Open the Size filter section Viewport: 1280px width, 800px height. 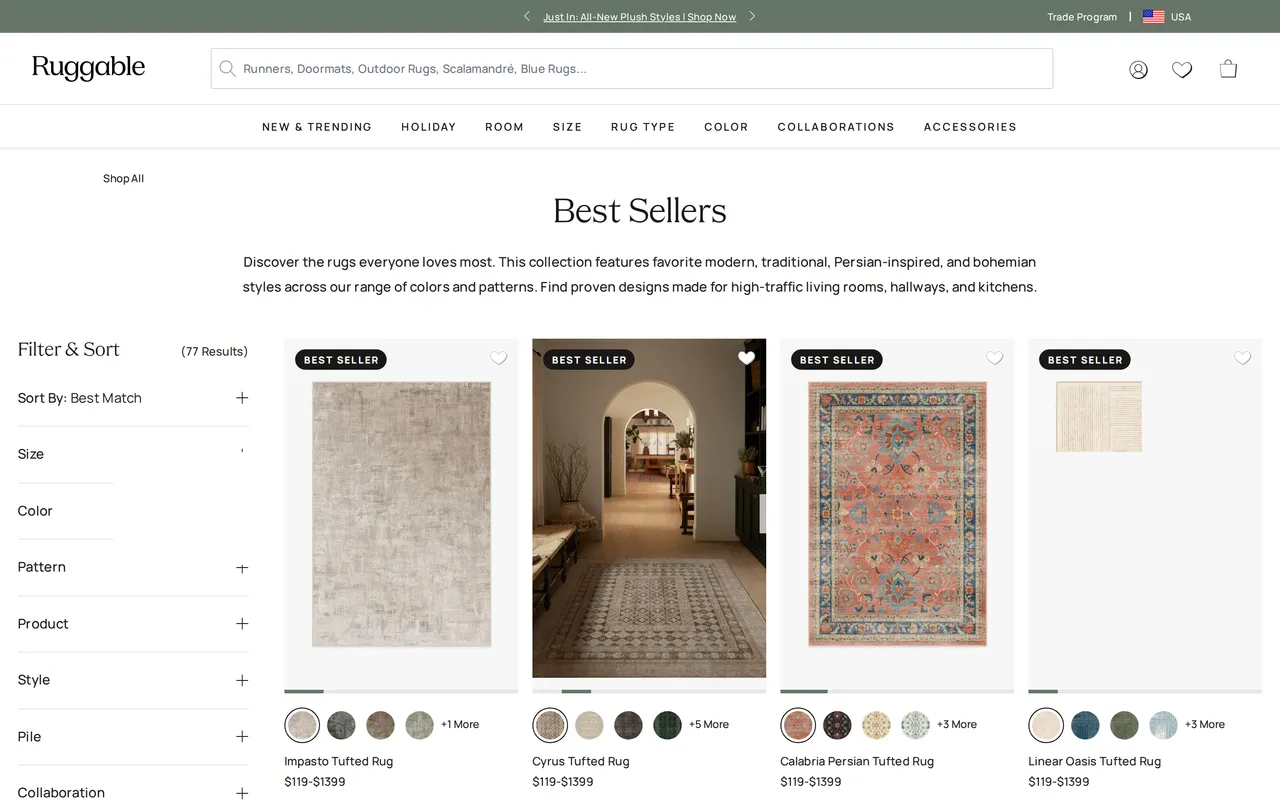click(x=133, y=454)
